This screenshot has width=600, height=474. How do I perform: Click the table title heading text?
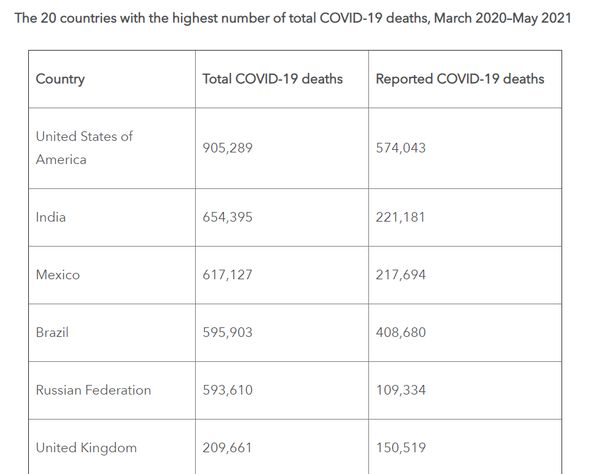pyautogui.click(x=292, y=19)
